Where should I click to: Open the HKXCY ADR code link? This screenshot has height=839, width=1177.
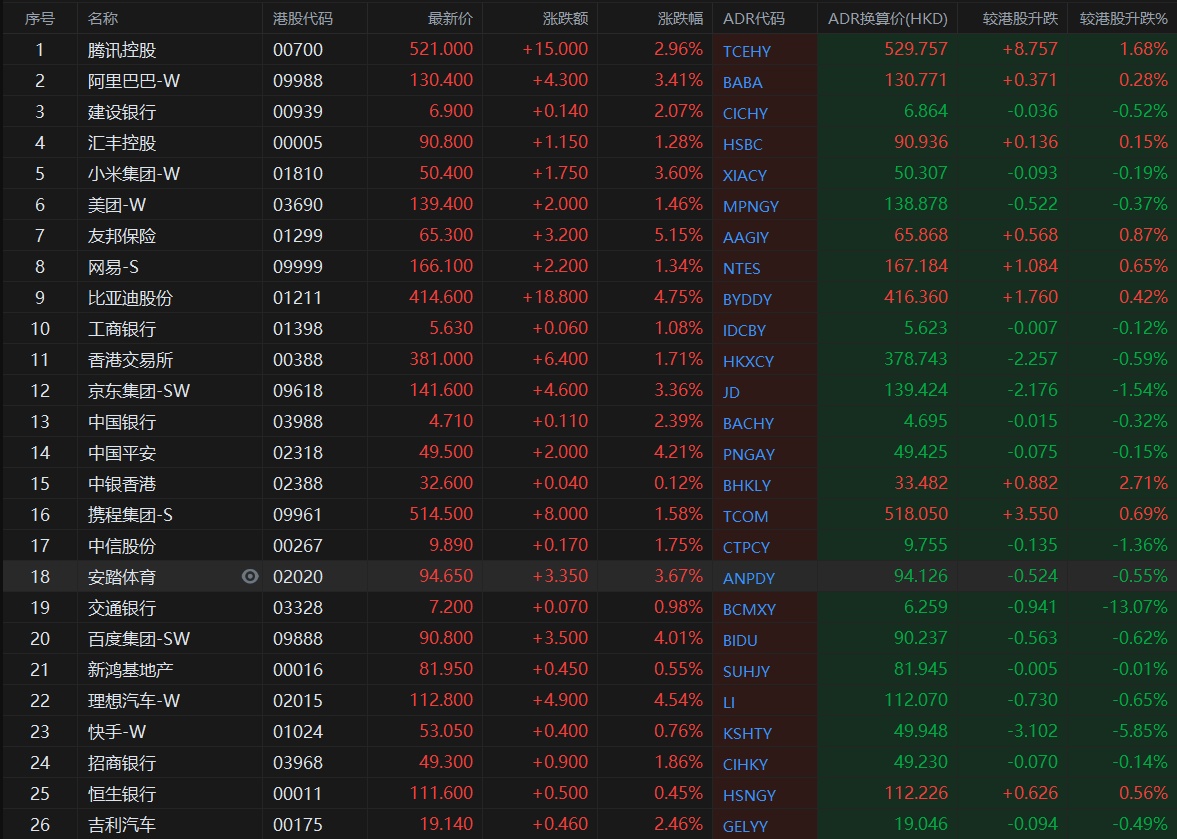(748, 361)
